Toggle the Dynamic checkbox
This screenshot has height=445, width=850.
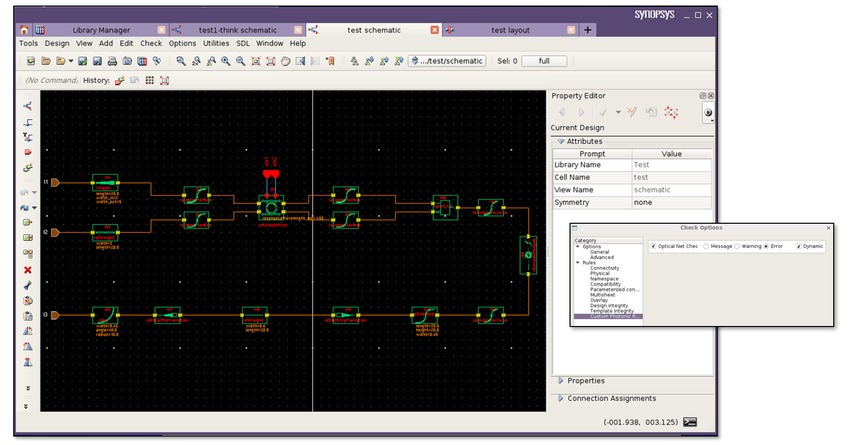(799, 246)
